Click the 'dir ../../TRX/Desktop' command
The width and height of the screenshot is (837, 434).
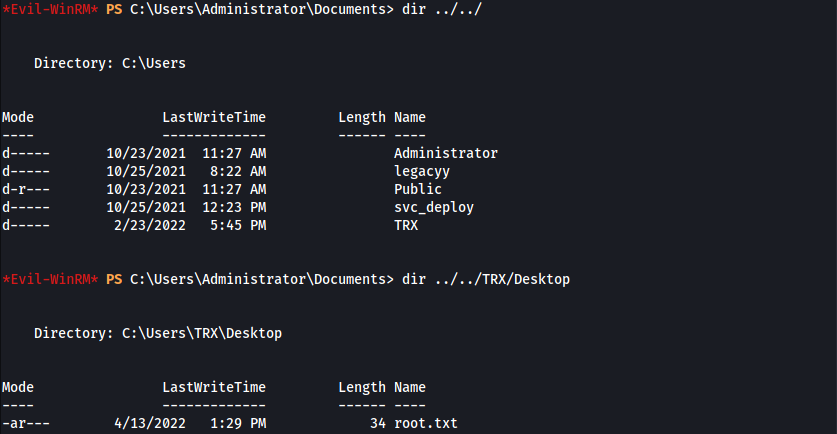(x=486, y=279)
